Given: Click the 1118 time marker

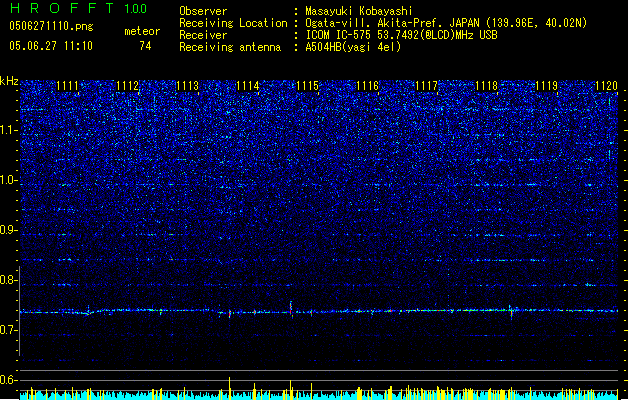Looking at the screenshot, I should tap(486, 86).
